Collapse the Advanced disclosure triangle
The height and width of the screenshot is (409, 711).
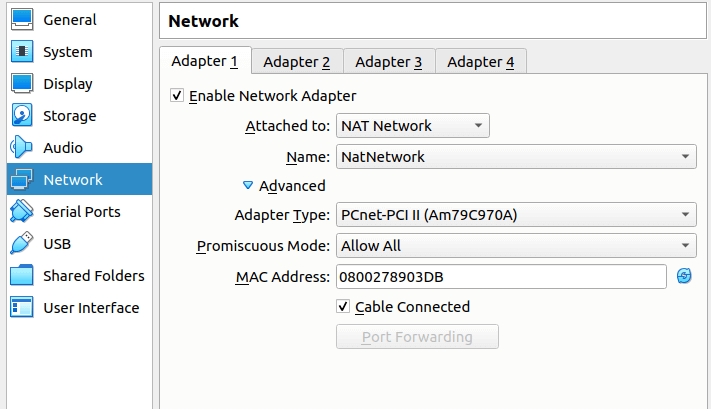pos(248,185)
